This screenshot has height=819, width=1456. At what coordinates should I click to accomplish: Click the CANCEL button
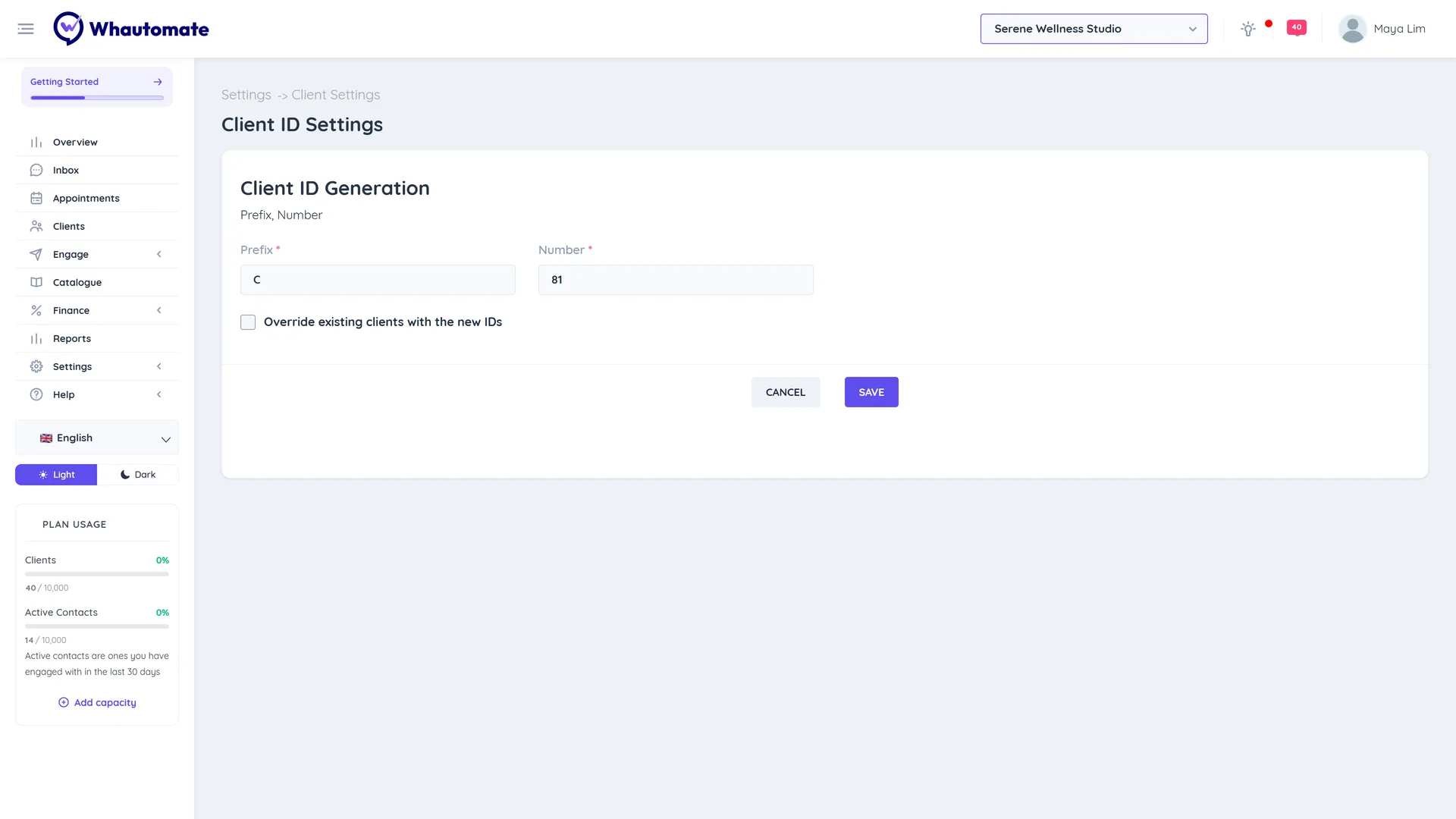click(x=786, y=392)
